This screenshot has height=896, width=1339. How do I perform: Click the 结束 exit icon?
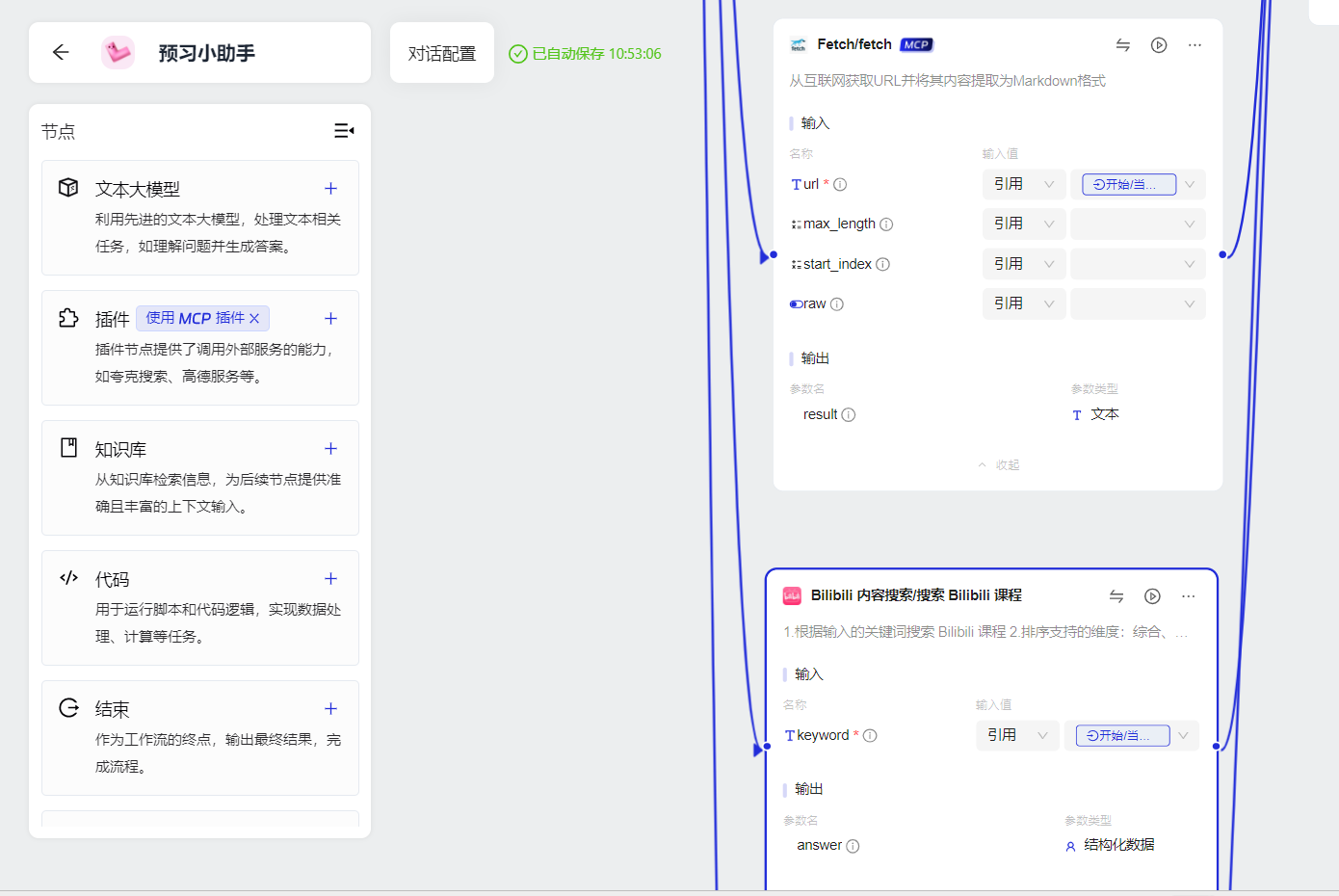click(68, 708)
